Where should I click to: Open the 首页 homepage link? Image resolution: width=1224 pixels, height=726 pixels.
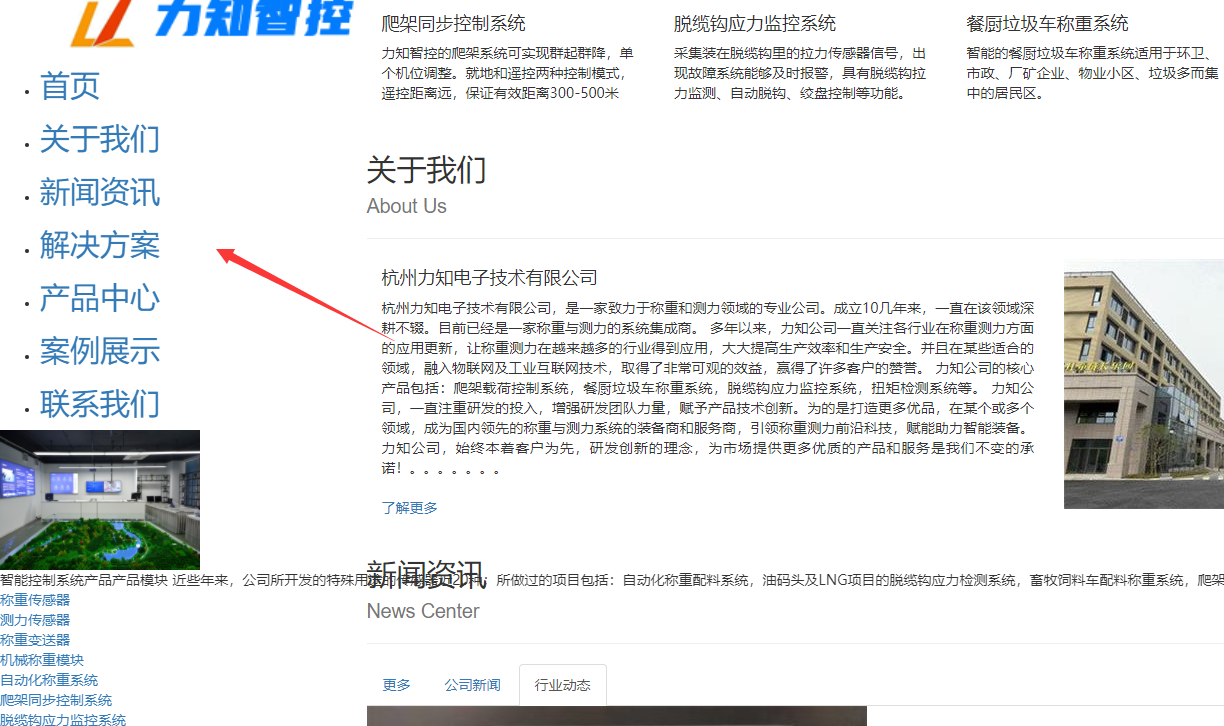click(x=68, y=87)
